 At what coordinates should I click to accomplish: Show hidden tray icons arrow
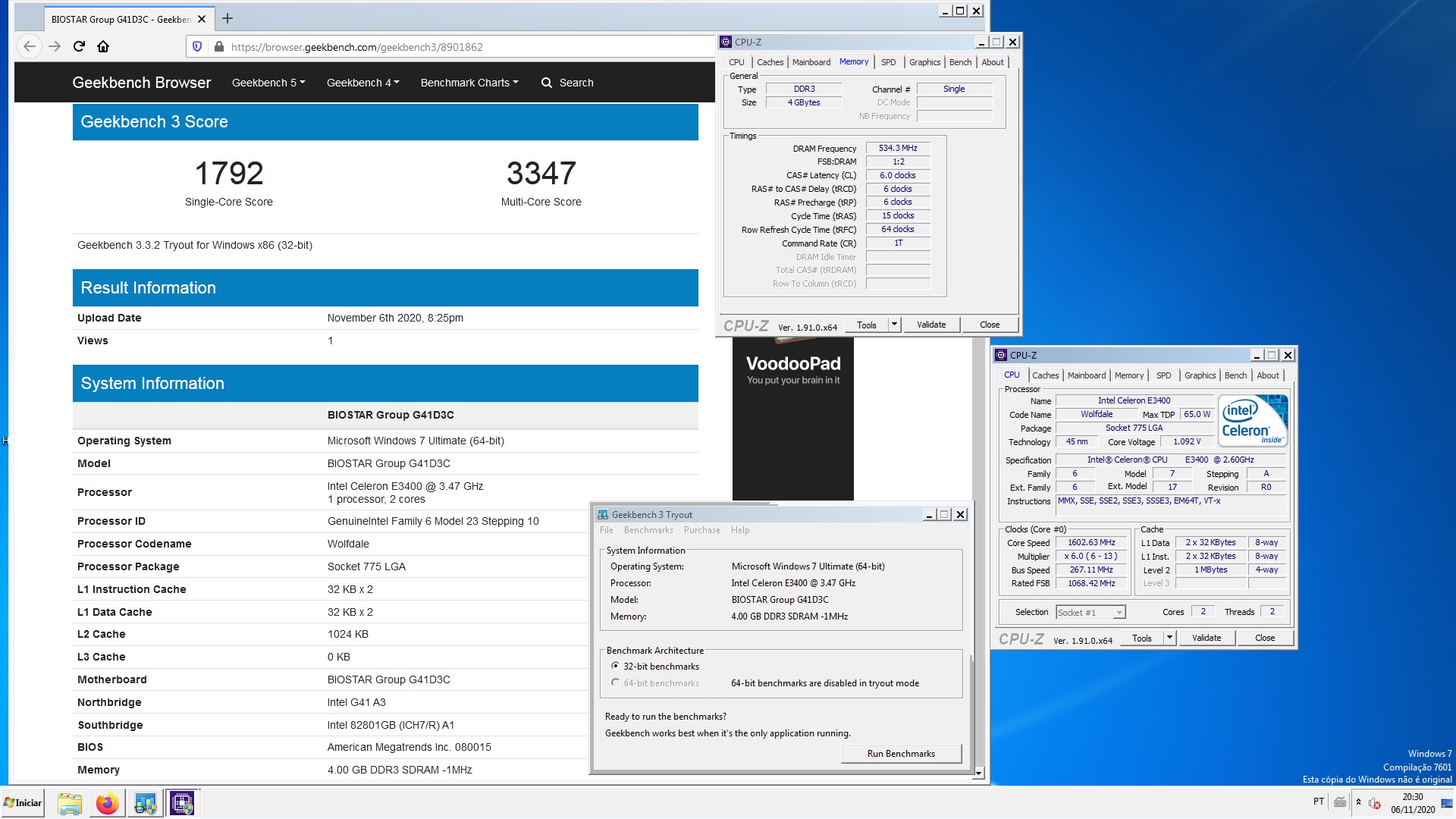(x=1358, y=802)
